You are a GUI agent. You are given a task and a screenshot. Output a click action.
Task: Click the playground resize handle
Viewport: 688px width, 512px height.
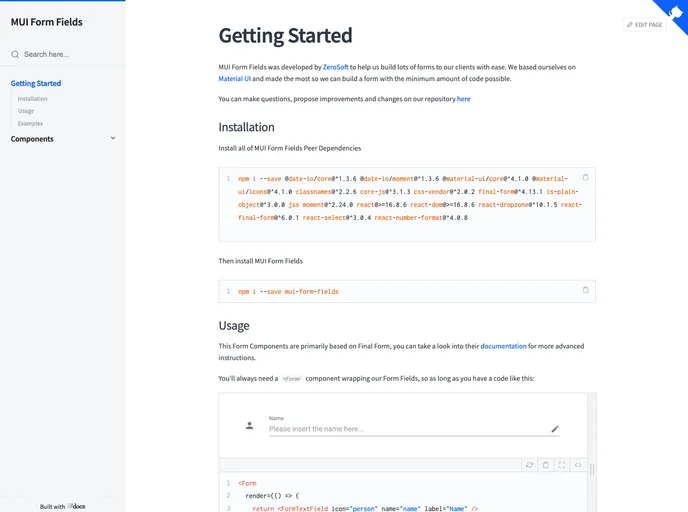[x=592, y=469]
